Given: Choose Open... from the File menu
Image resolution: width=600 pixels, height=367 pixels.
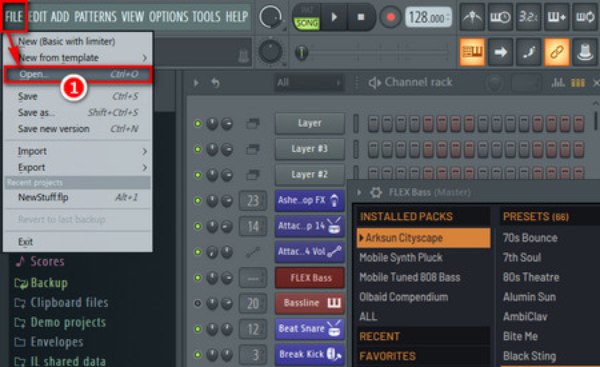Looking at the screenshot, I should click(78, 74).
